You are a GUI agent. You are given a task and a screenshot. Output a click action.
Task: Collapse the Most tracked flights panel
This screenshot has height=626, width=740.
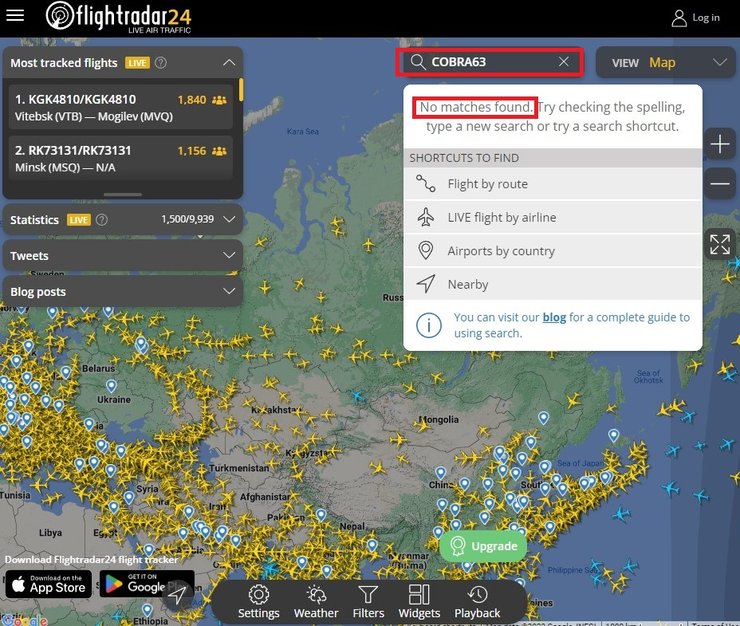(229, 63)
